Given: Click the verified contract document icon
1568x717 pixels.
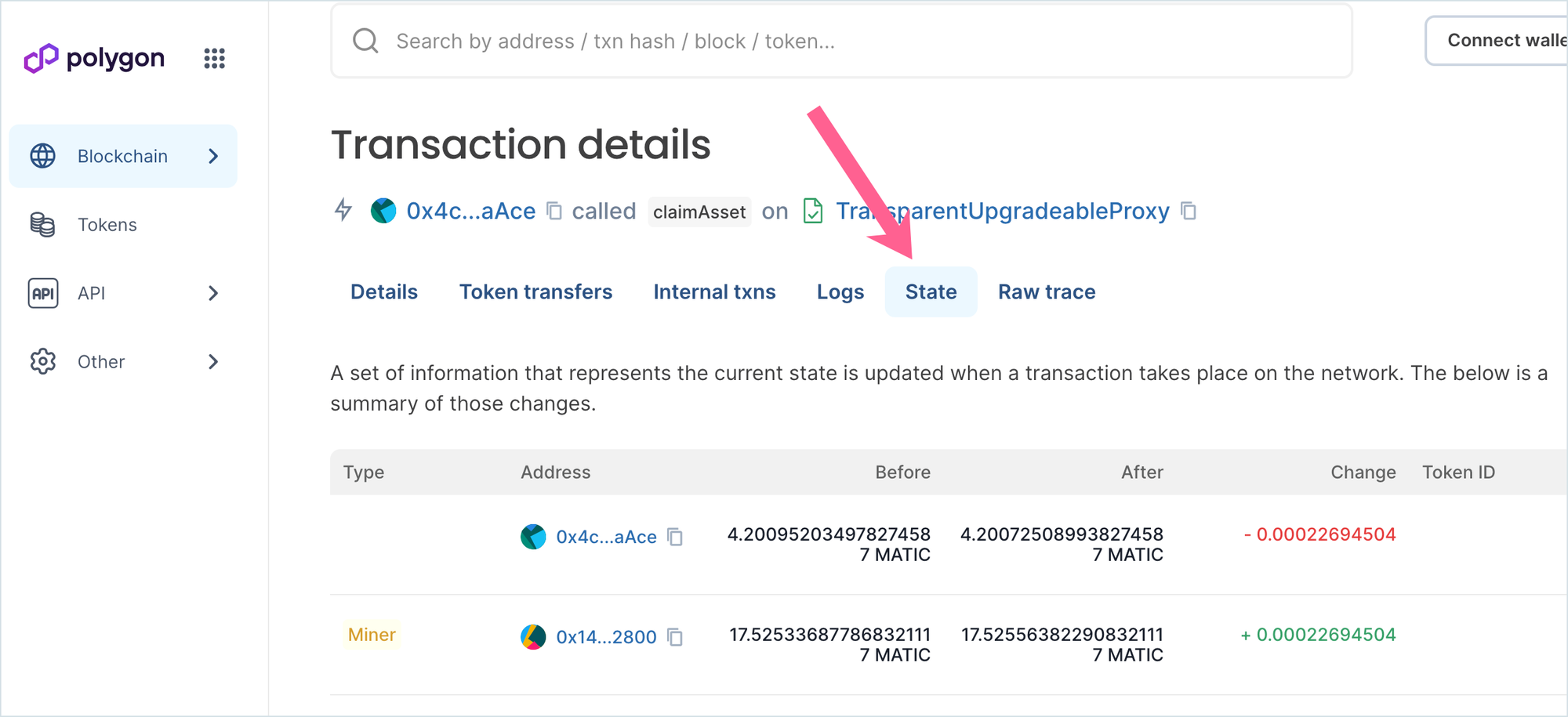Looking at the screenshot, I should (813, 211).
